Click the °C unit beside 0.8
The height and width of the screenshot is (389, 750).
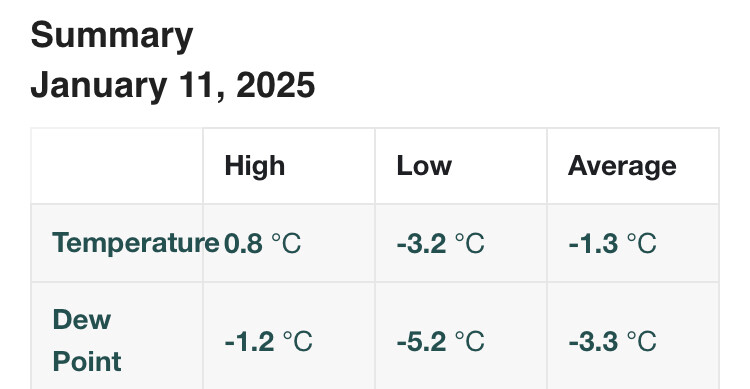(286, 244)
